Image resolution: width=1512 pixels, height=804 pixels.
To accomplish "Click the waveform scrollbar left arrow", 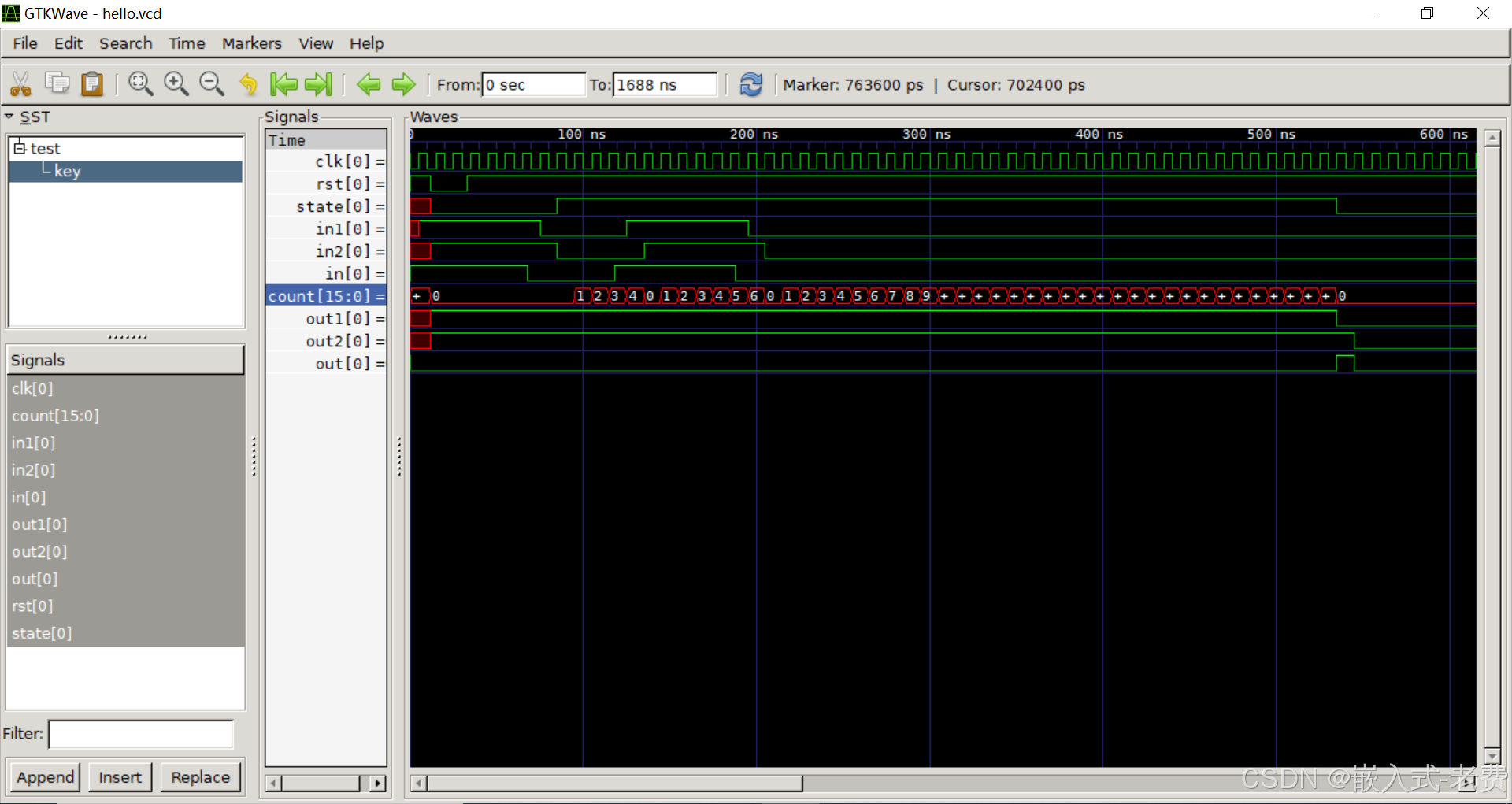I will [419, 783].
